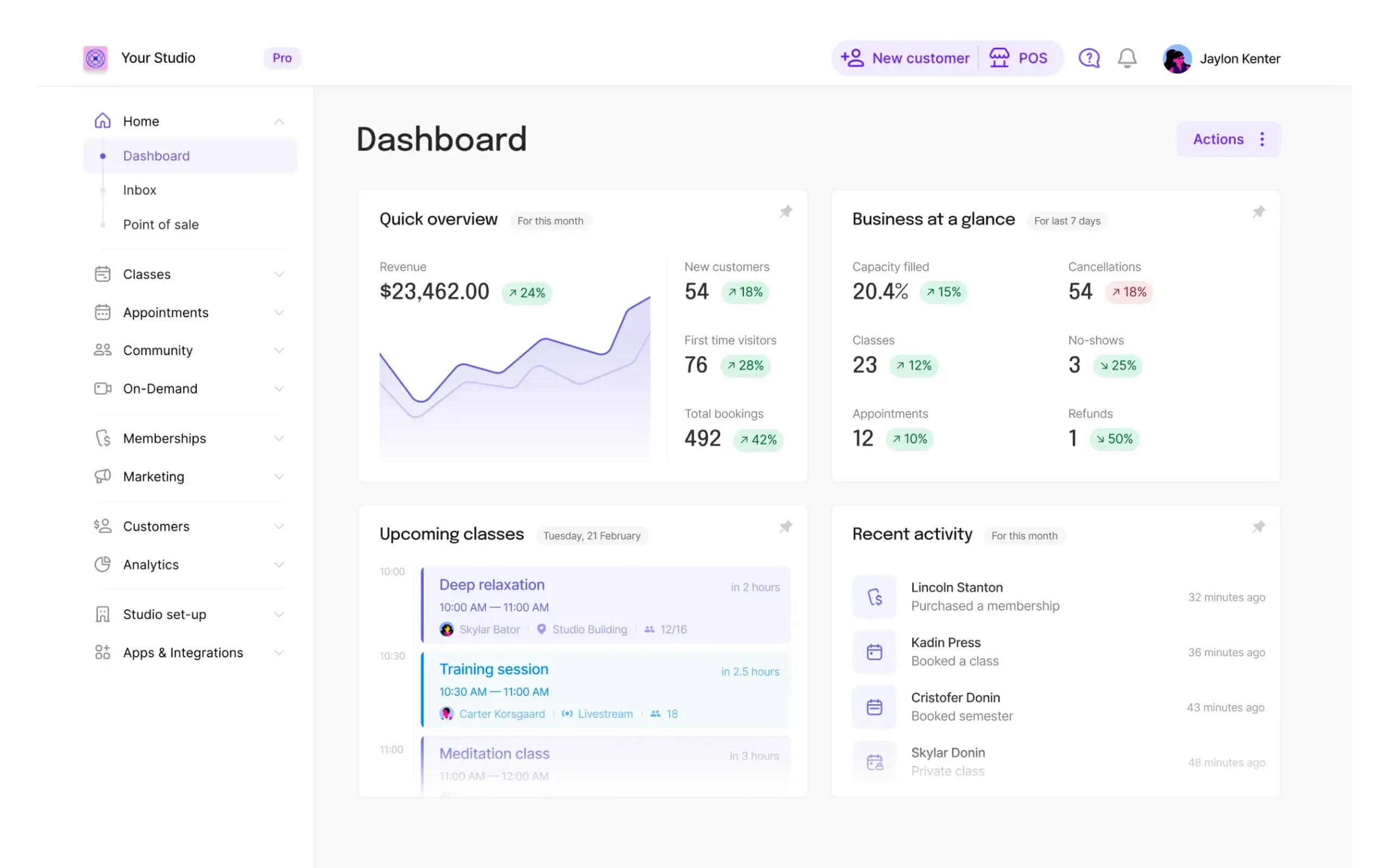
Task: Click the New customer button
Action: (x=905, y=58)
